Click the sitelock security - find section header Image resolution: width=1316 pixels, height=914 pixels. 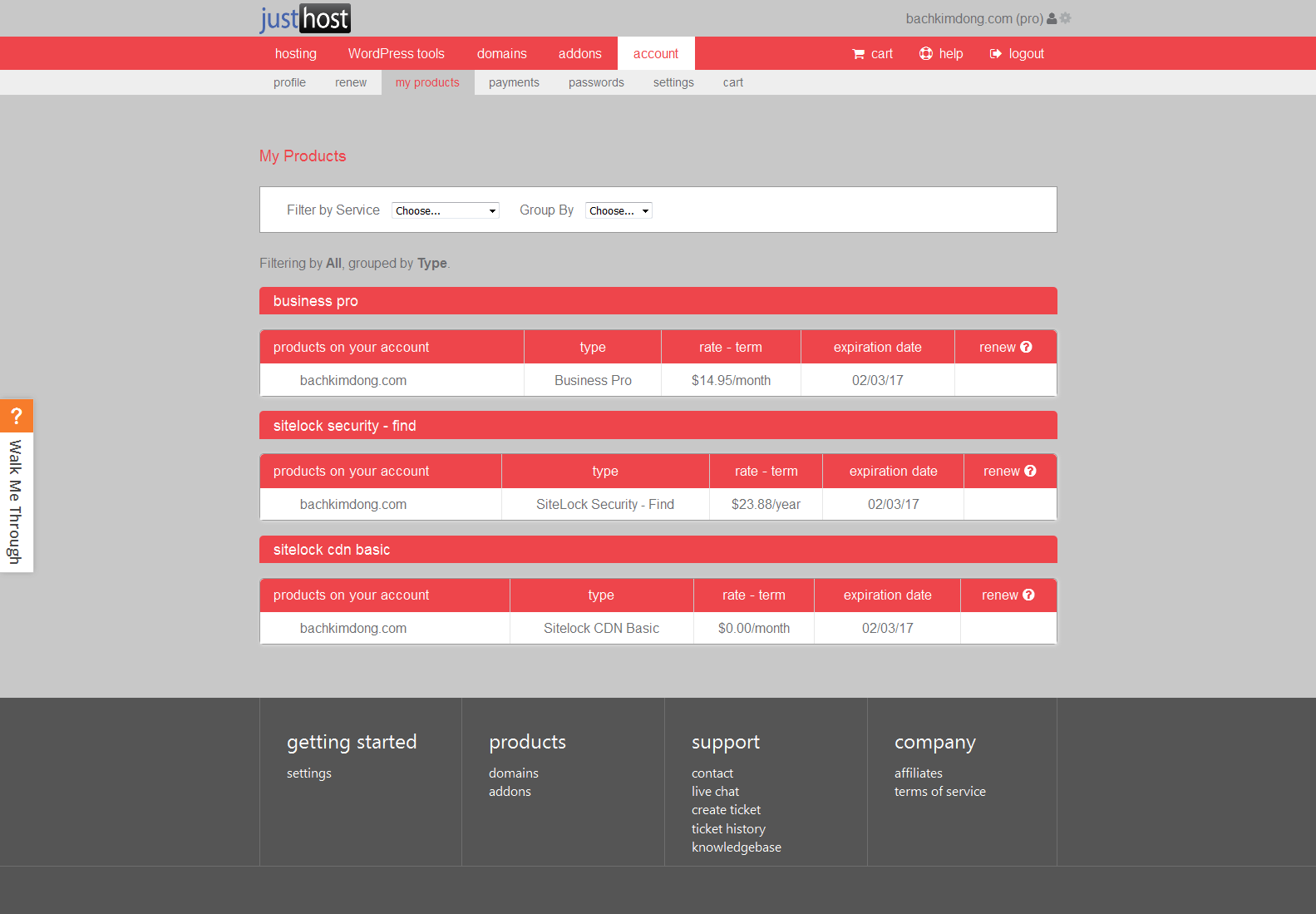pyautogui.click(x=658, y=425)
